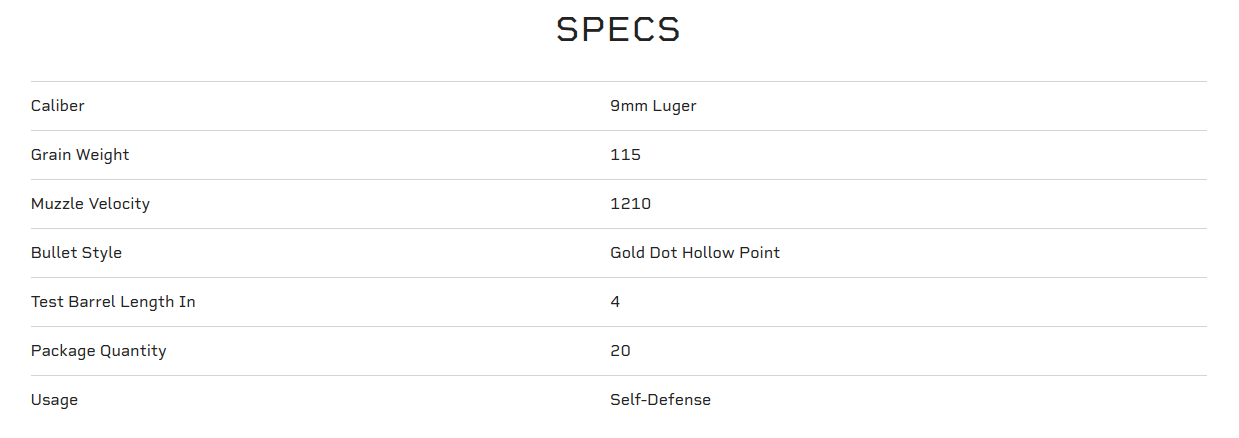1239x438 pixels.
Task: Select the Muzzle Velocity label
Action: point(90,204)
